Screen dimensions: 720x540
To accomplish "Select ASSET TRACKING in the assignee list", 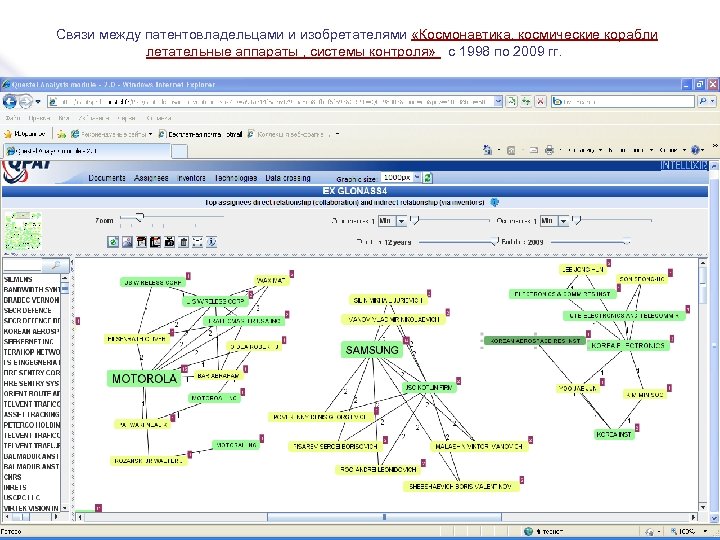I will coord(32,415).
